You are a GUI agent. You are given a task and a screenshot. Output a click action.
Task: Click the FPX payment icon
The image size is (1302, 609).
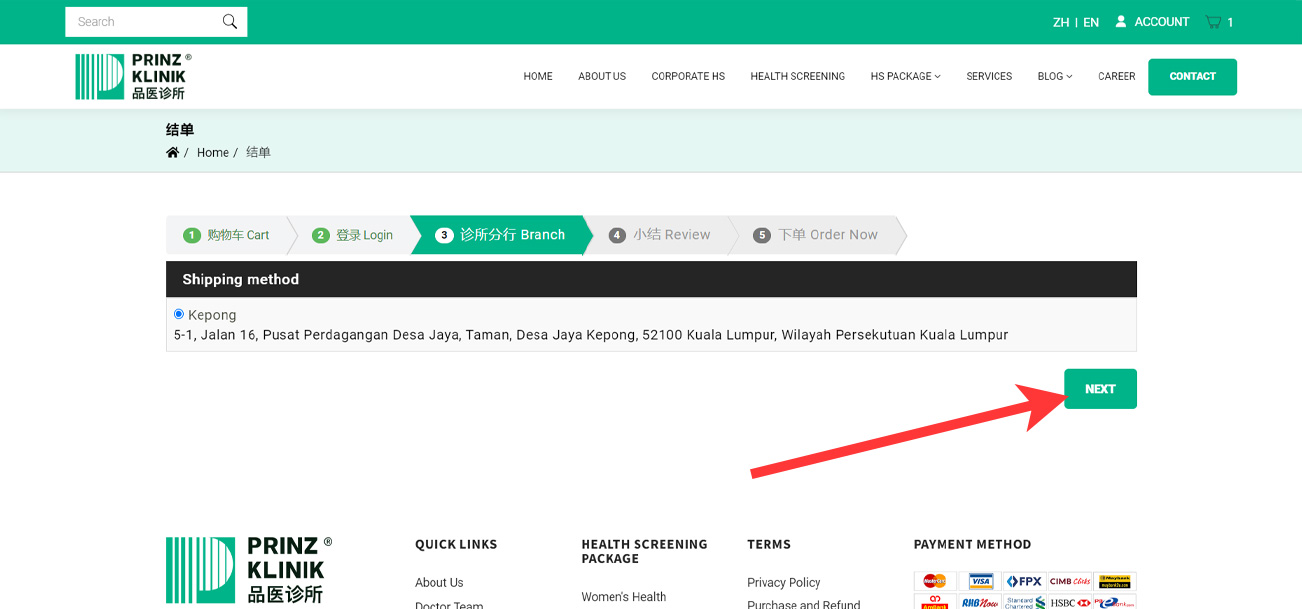[x=1024, y=581]
